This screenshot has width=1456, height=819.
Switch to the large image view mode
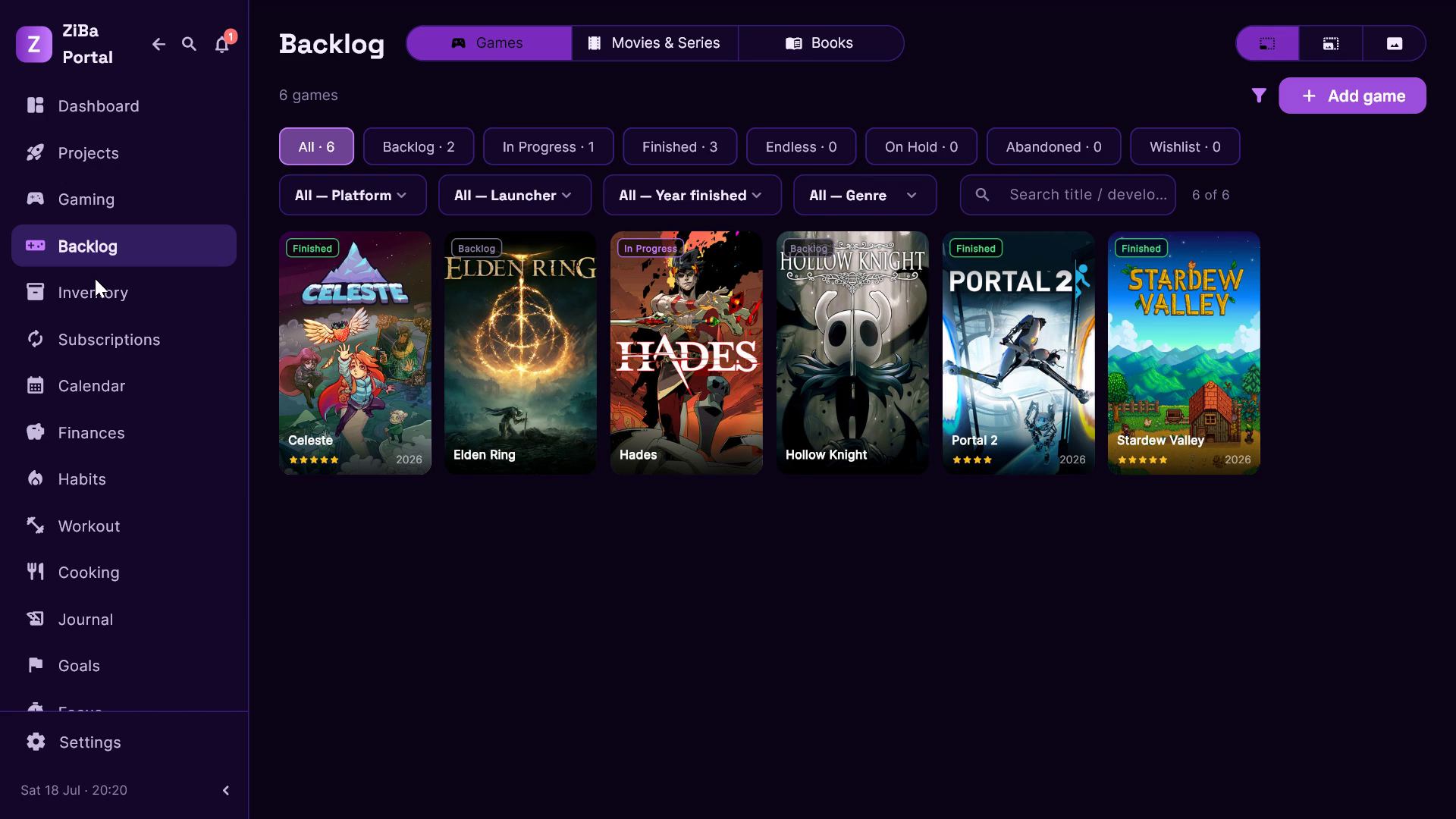pos(1395,43)
